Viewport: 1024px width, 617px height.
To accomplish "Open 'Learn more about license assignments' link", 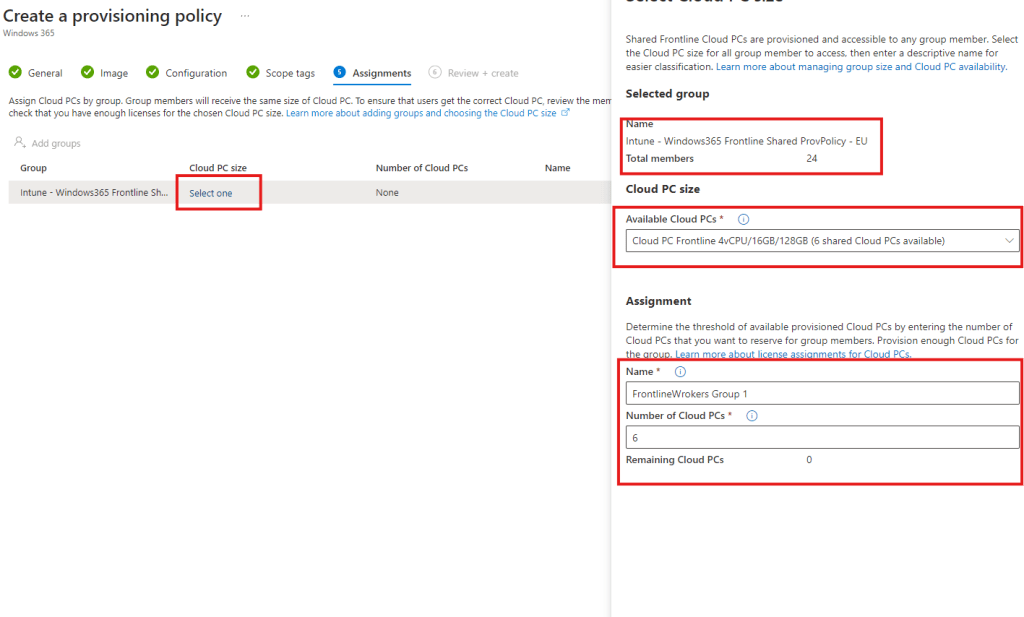I will 792,355.
